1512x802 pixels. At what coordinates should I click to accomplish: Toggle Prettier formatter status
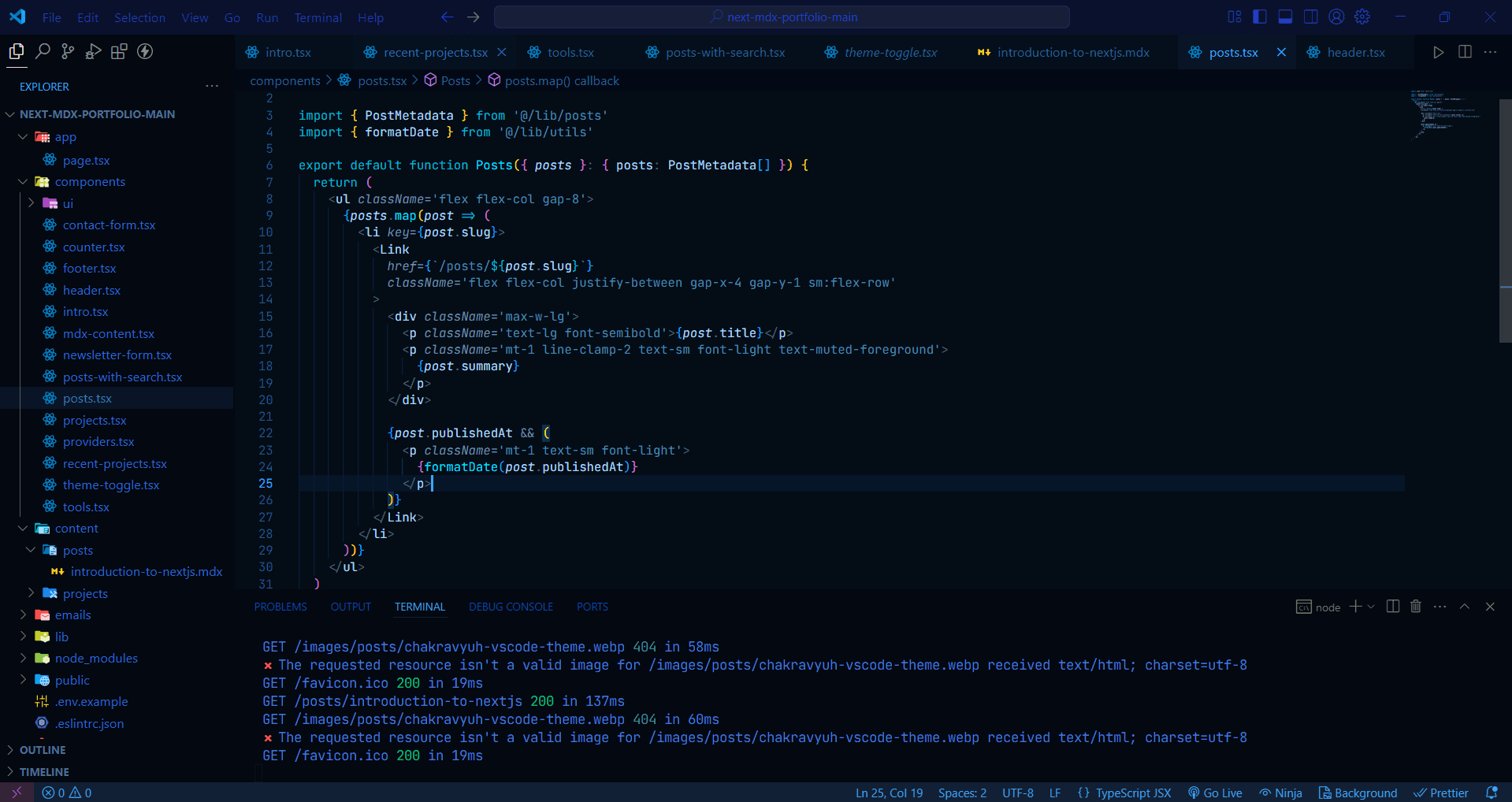tap(1441, 793)
